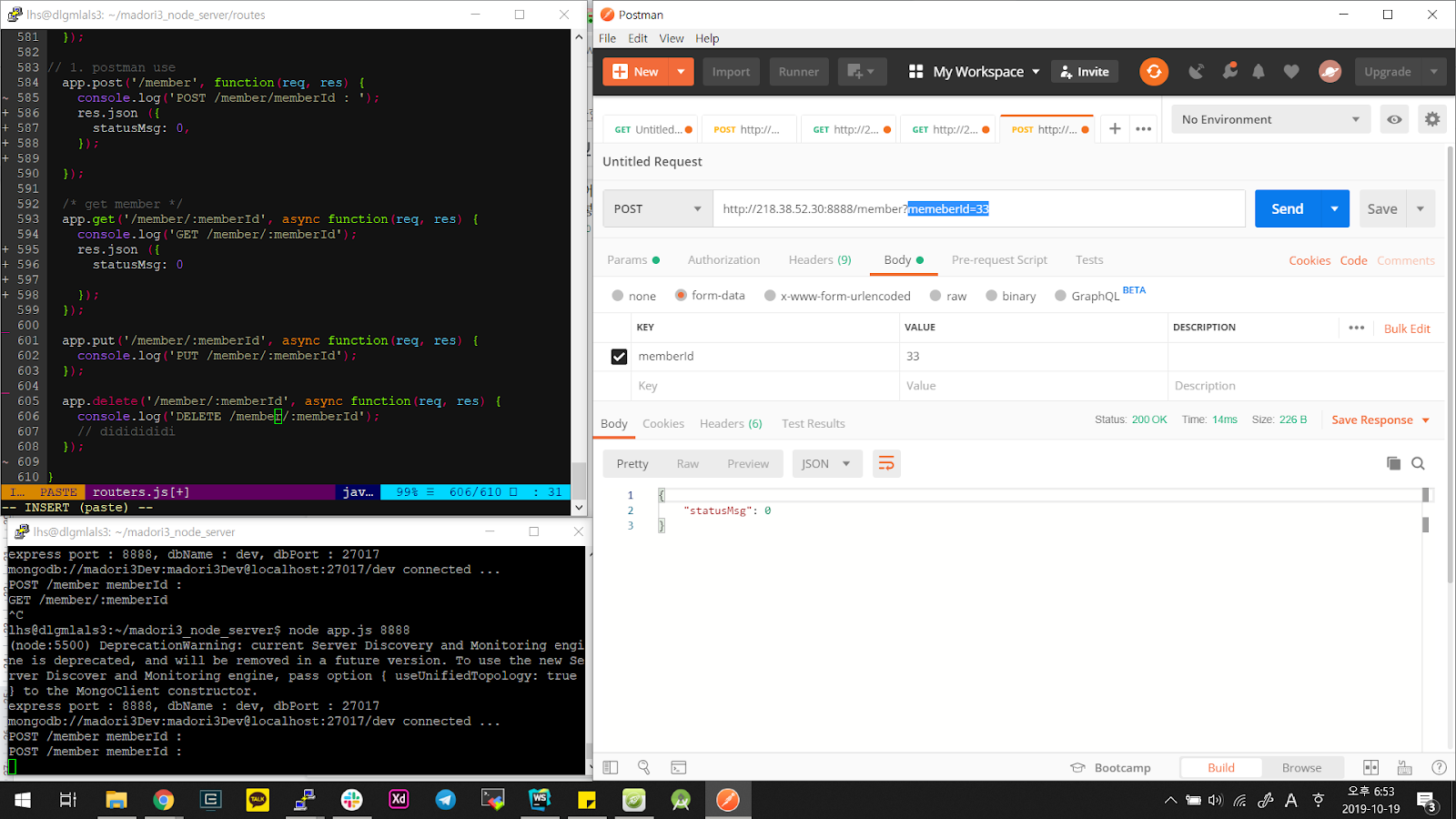
Task: Open Google Chrome from the taskbar
Action: pos(164,800)
